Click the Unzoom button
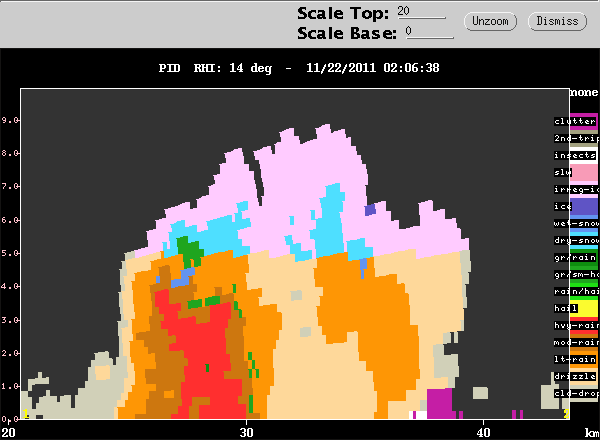 click(490, 21)
